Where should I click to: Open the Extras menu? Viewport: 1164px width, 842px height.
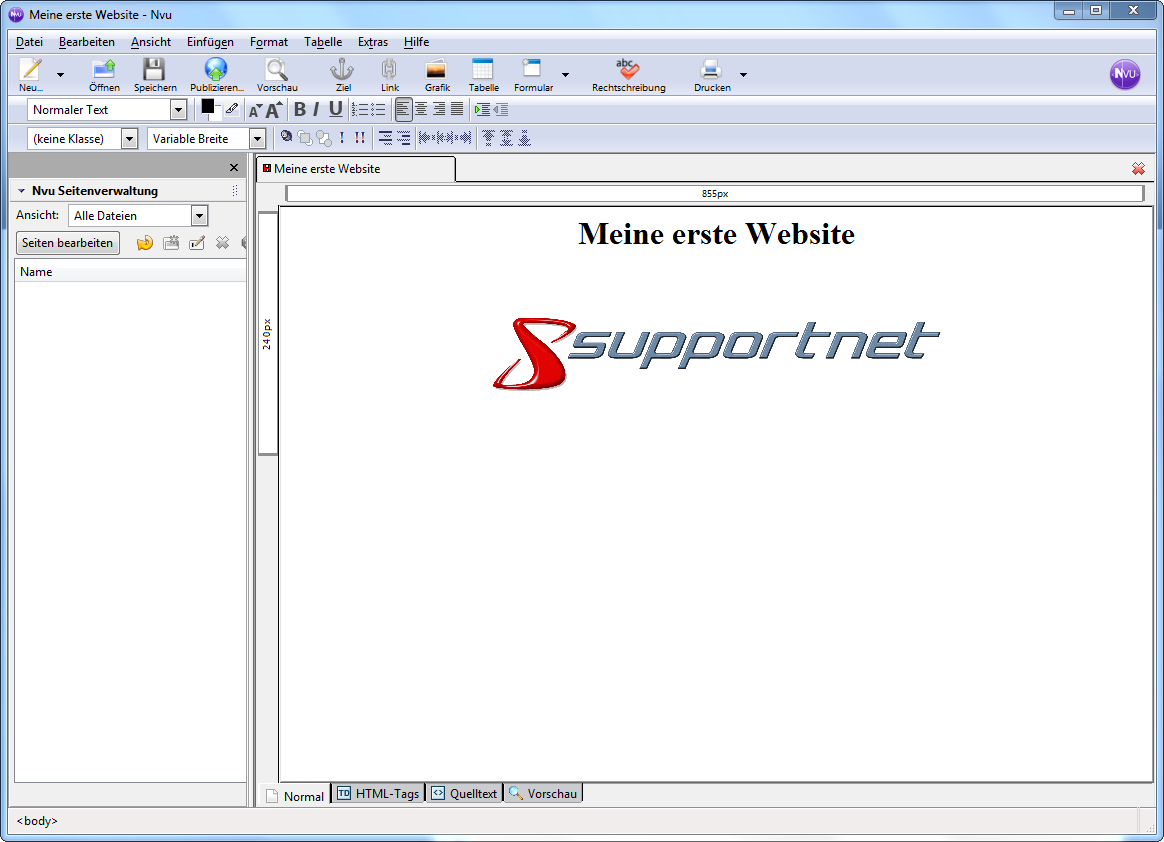(x=373, y=42)
